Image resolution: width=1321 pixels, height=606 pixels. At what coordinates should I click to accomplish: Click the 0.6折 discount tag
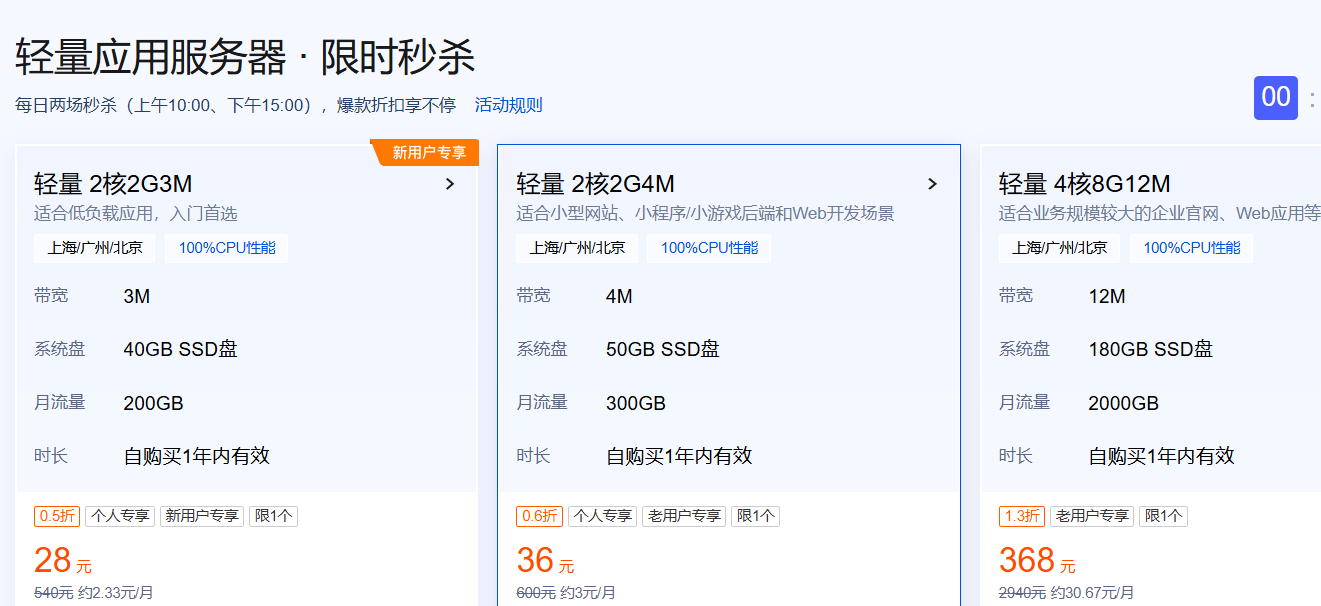[x=539, y=516]
